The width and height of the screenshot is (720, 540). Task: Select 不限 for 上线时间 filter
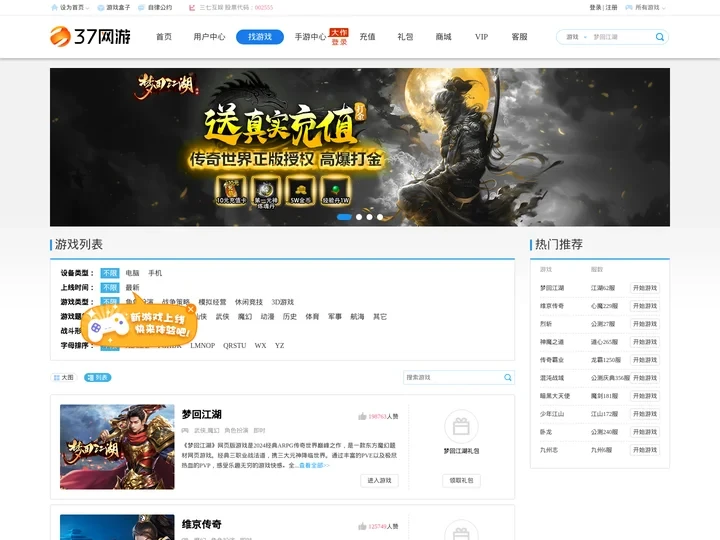click(110, 287)
